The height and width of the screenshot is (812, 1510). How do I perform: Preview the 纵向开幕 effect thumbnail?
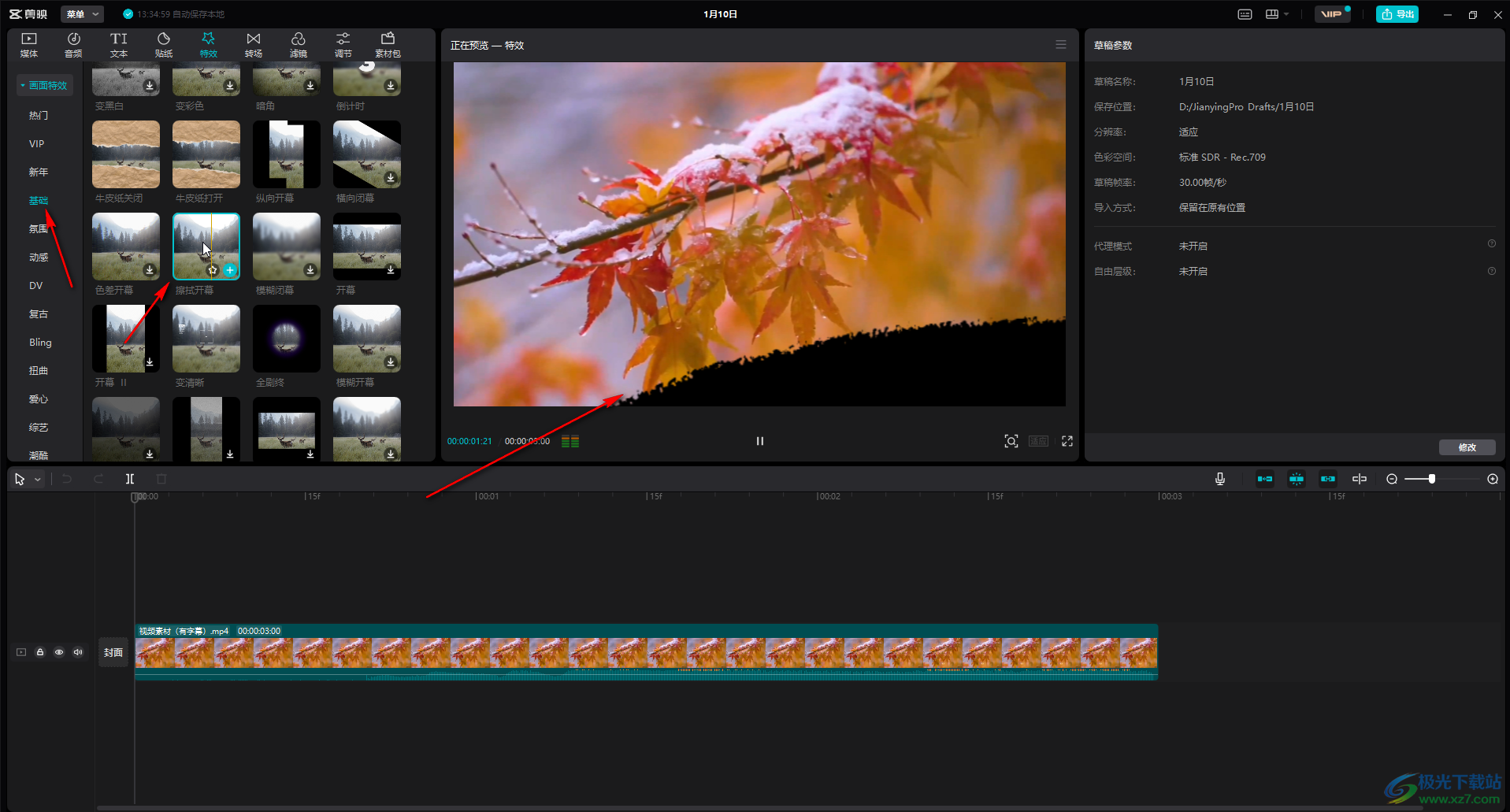click(x=287, y=154)
